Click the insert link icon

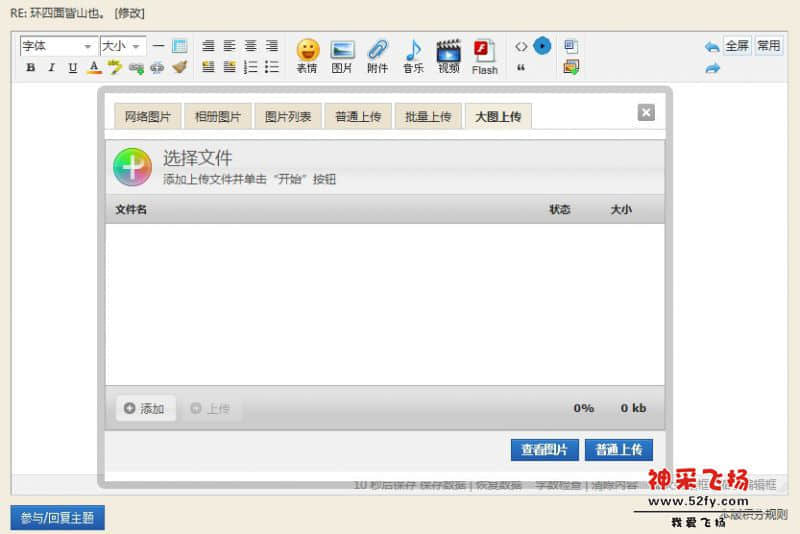[136, 67]
